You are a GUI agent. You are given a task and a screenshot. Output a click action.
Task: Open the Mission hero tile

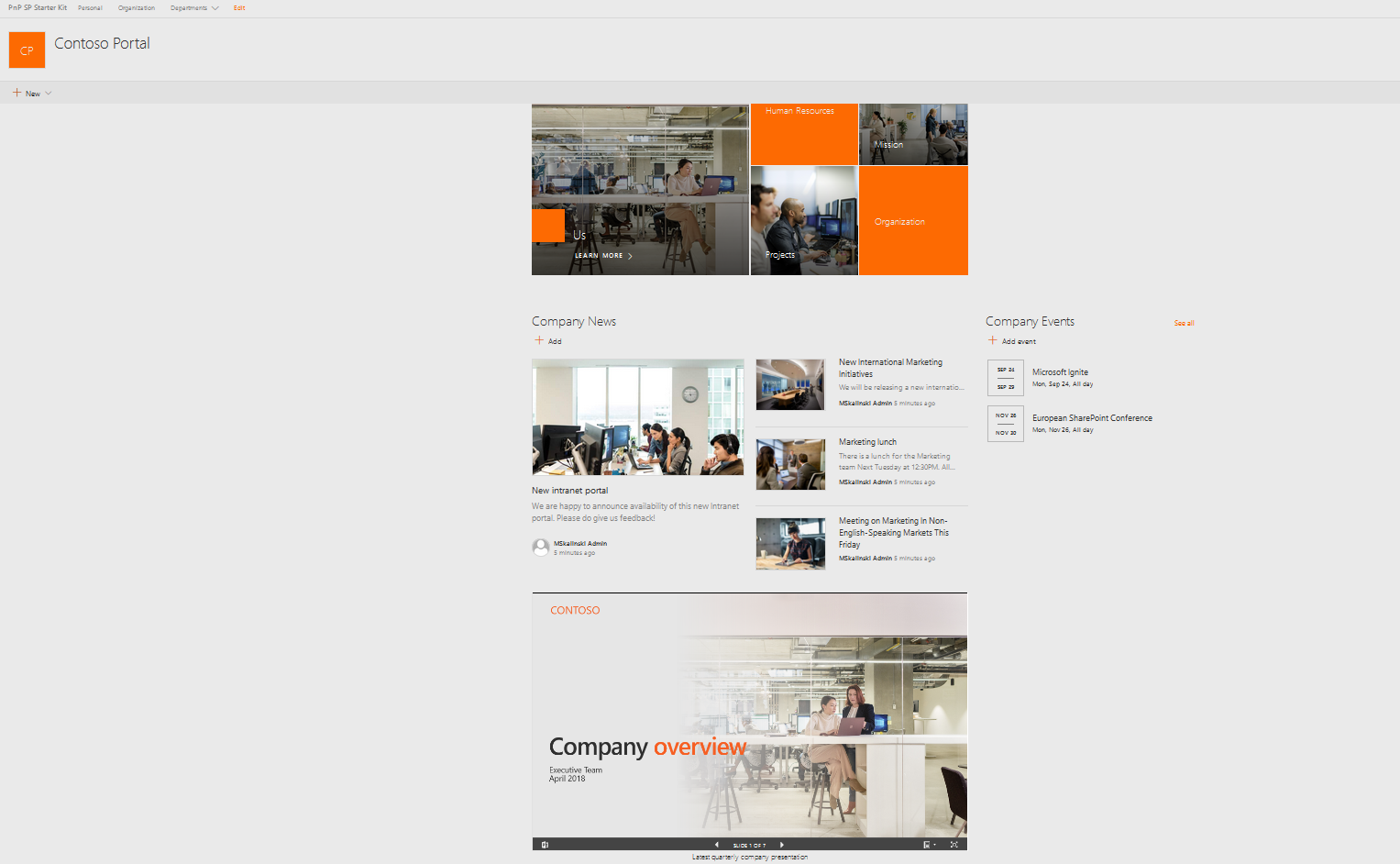click(x=913, y=134)
